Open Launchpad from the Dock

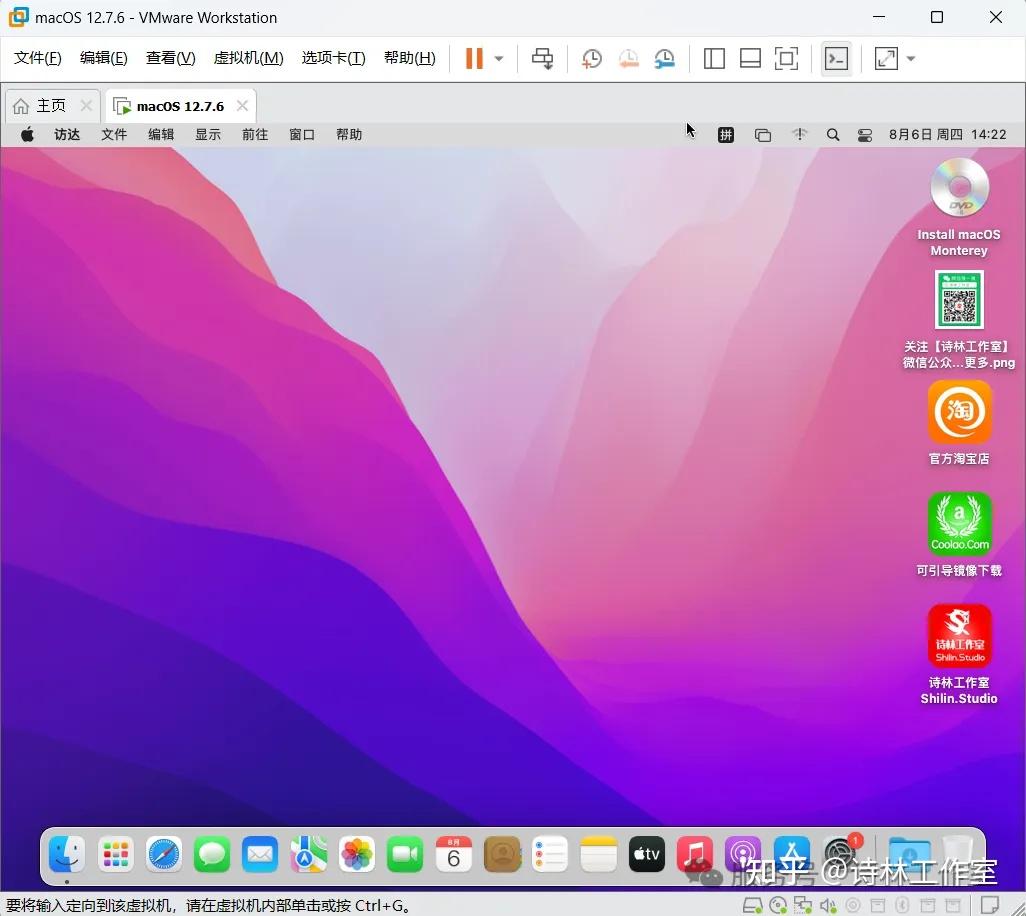point(115,854)
